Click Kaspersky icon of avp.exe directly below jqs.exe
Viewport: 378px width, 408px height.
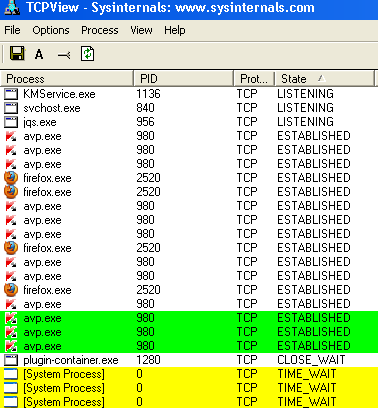coord(11,136)
